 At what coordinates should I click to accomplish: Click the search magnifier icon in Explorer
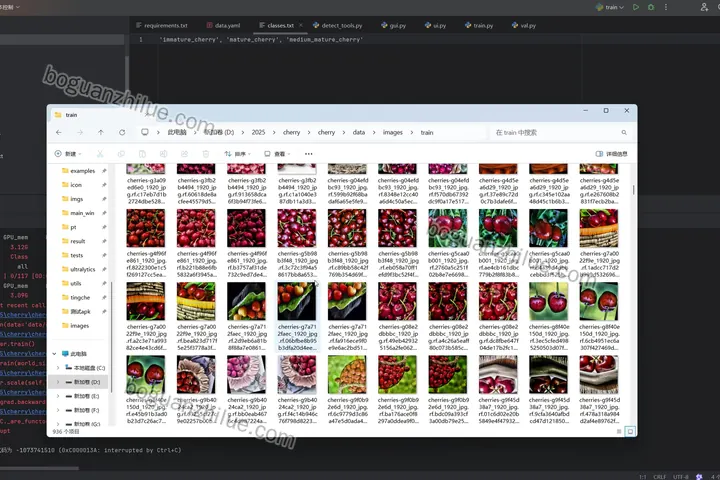[624, 132]
